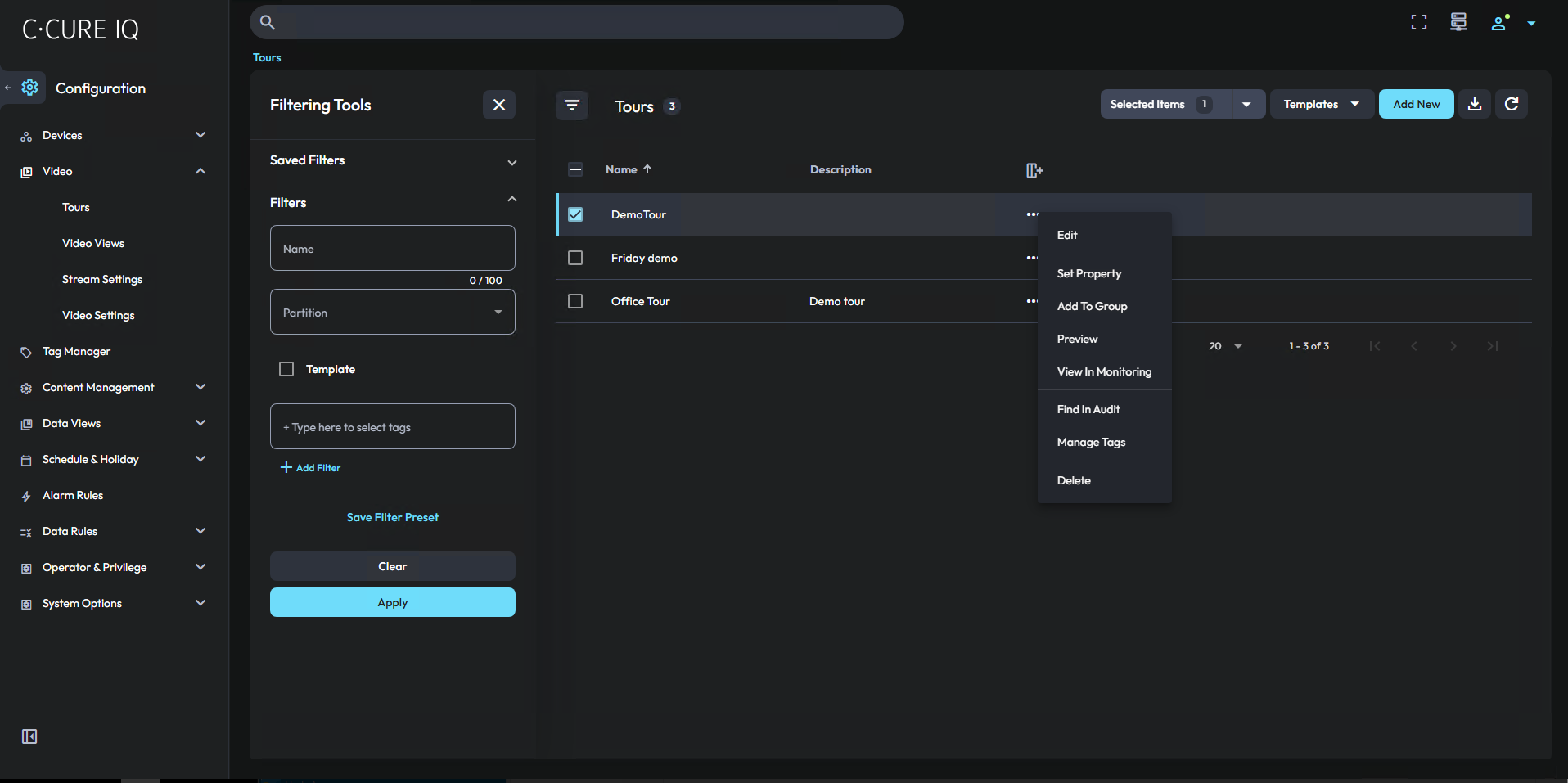Open the Partition dropdown
The width and height of the screenshot is (1568, 783).
pyautogui.click(x=393, y=313)
